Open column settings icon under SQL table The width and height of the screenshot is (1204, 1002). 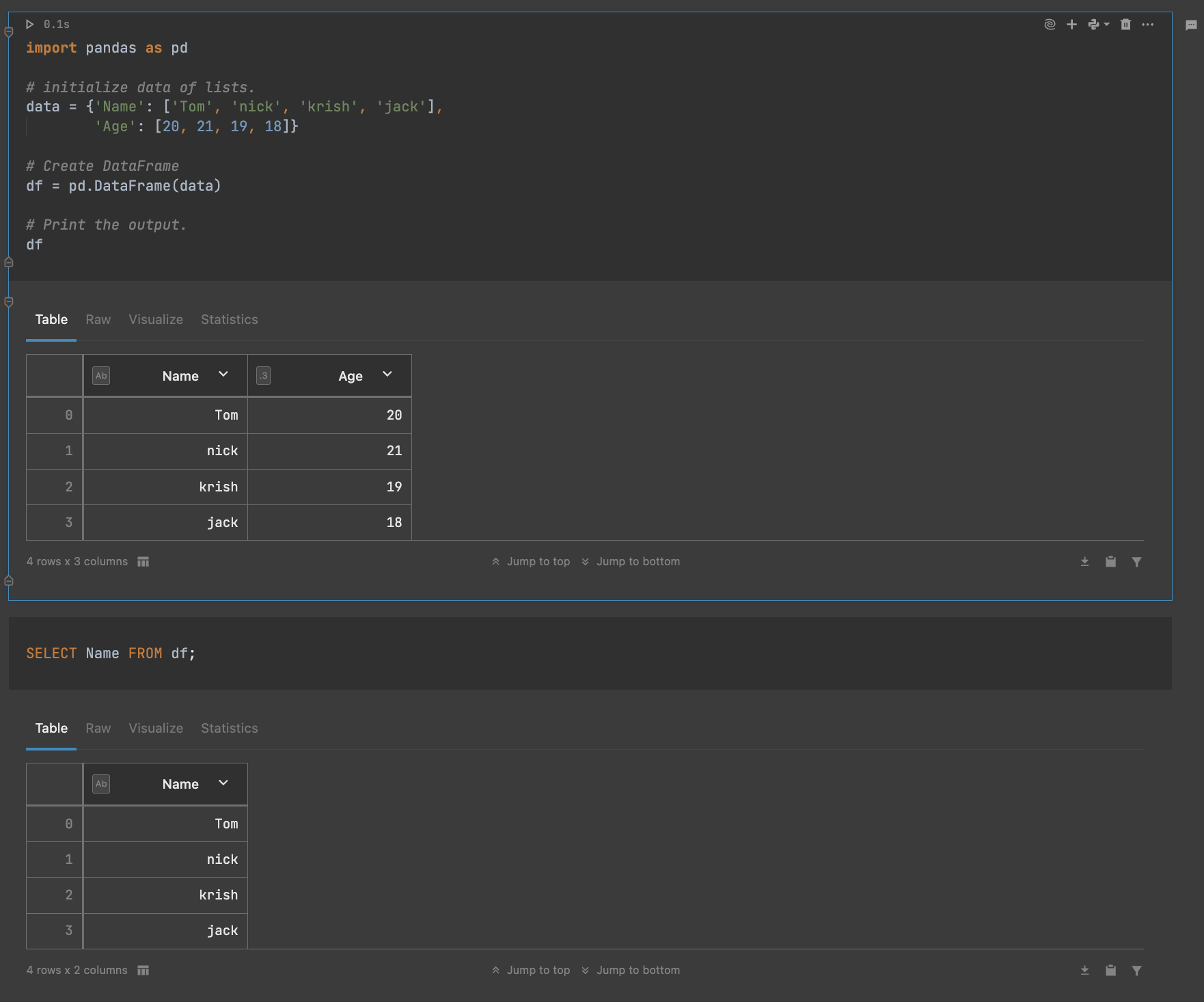pos(143,971)
